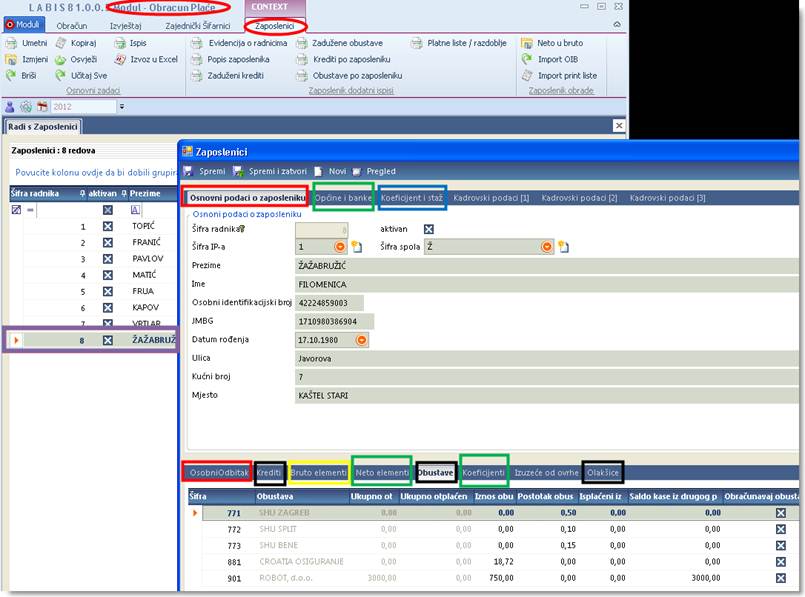Screen dimensions: 805x597
Task: Click the note icon beside Šifra IP-a
Action: point(357,247)
